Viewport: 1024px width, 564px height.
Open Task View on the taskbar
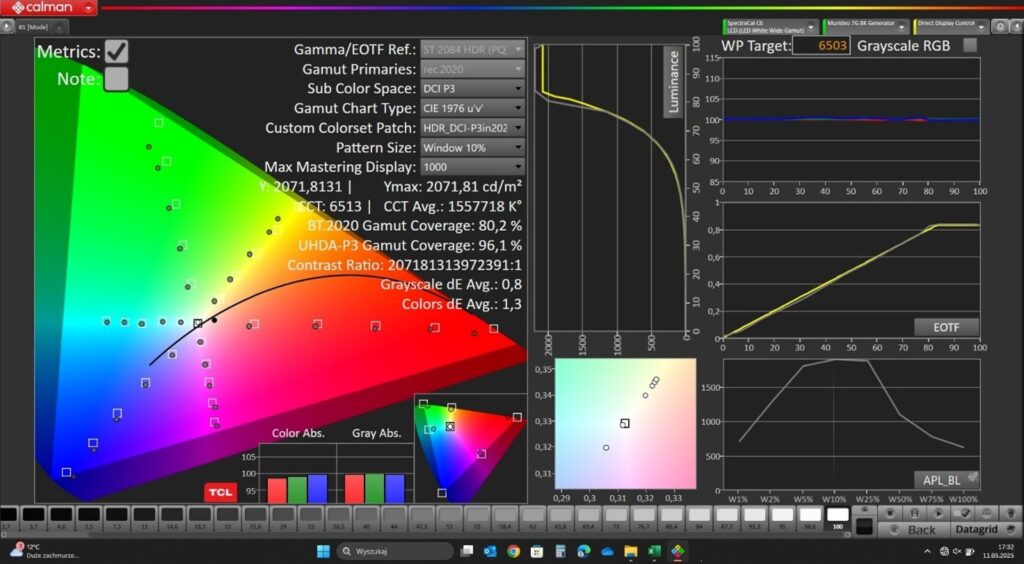[x=467, y=552]
